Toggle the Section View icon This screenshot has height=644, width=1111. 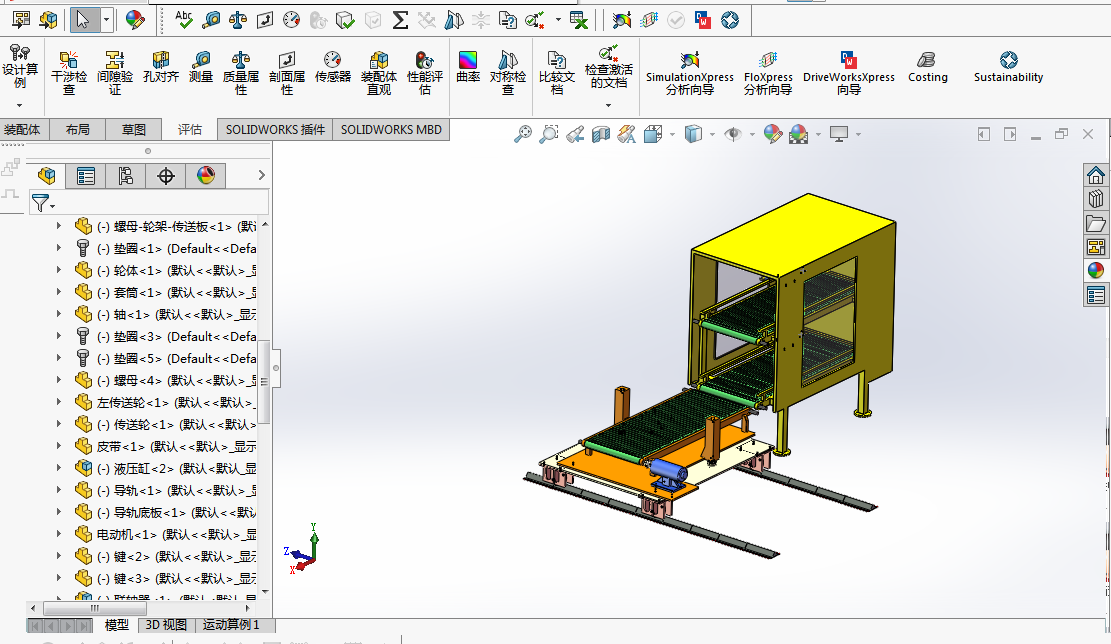coord(601,134)
